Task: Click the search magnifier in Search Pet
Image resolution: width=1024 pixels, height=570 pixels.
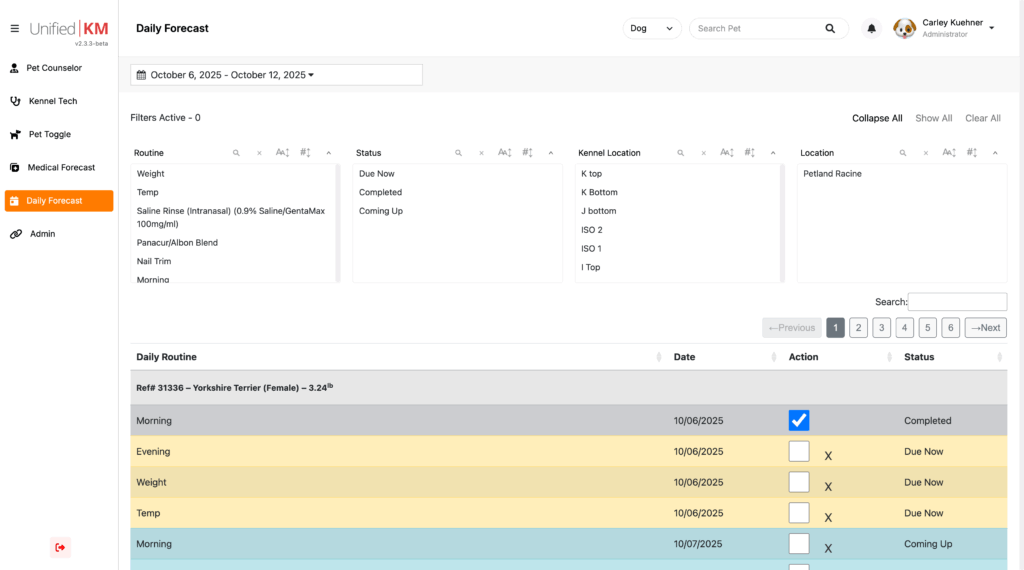Action: [830, 29]
